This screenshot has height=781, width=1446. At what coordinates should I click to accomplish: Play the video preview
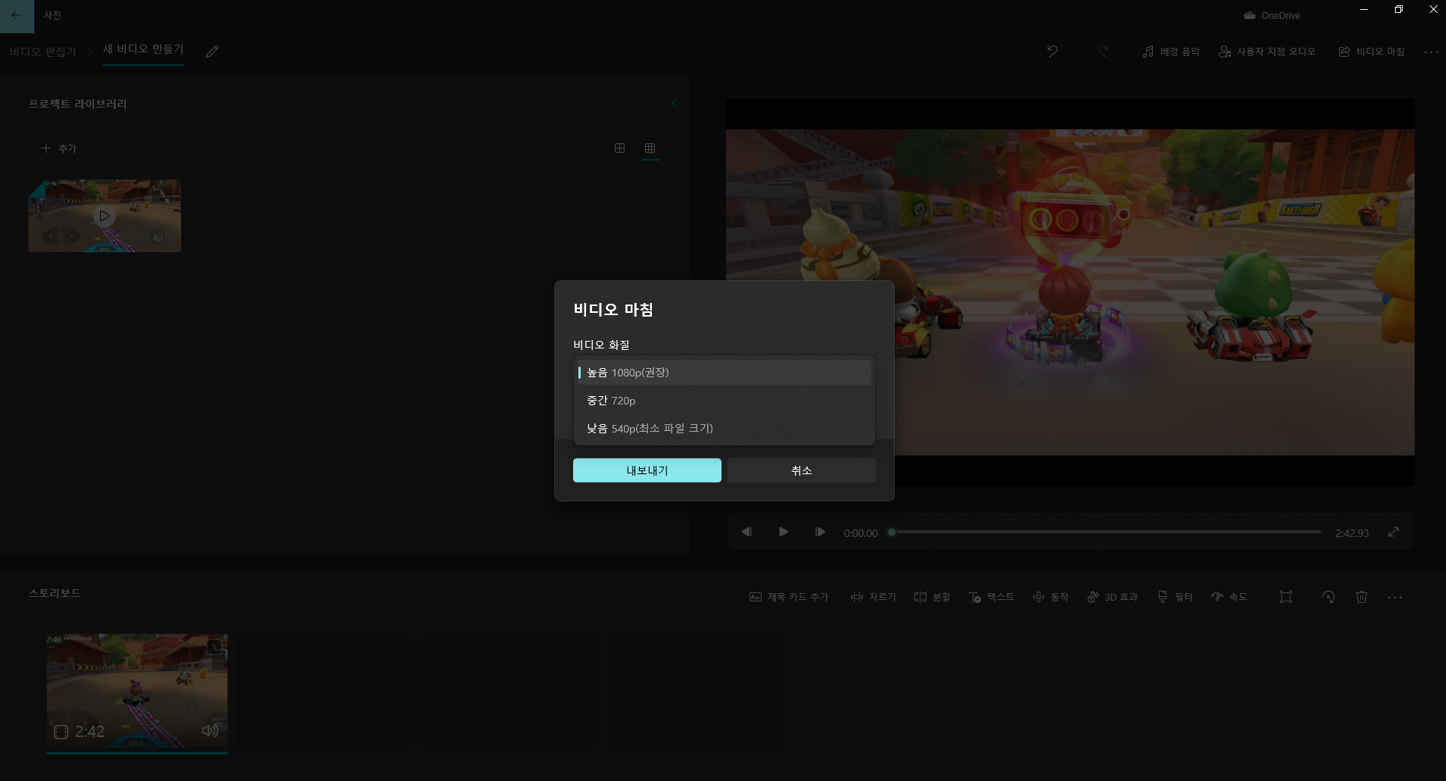pyautogui.click(x=783, y=532)
